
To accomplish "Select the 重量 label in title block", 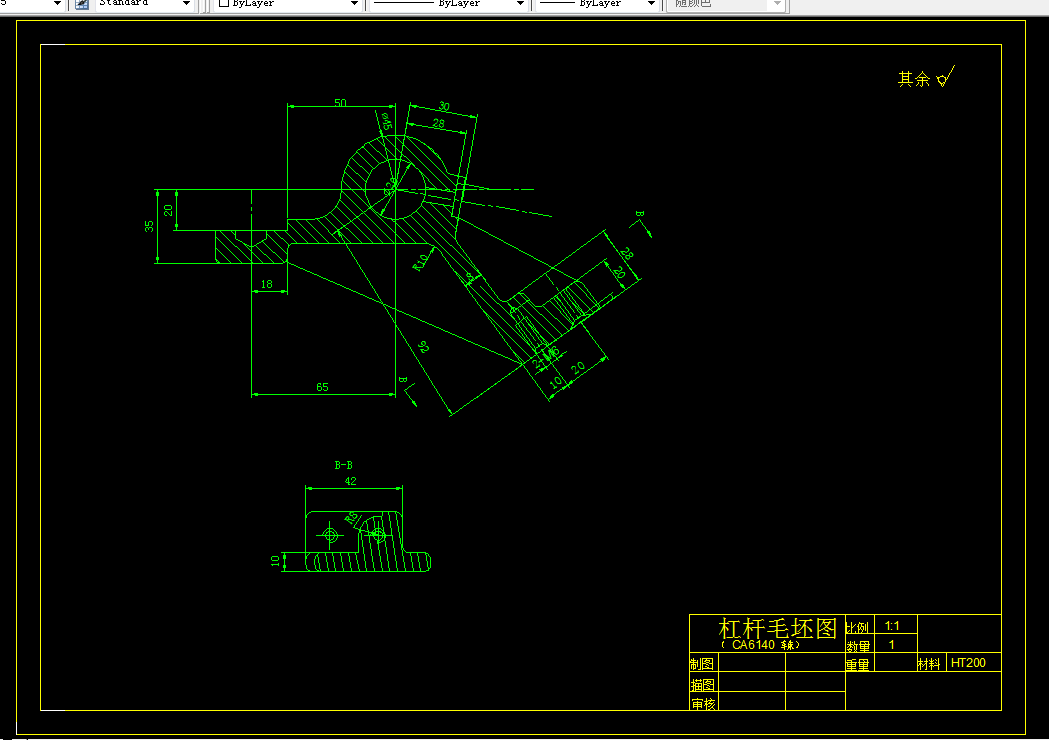I will coord(858,665).
